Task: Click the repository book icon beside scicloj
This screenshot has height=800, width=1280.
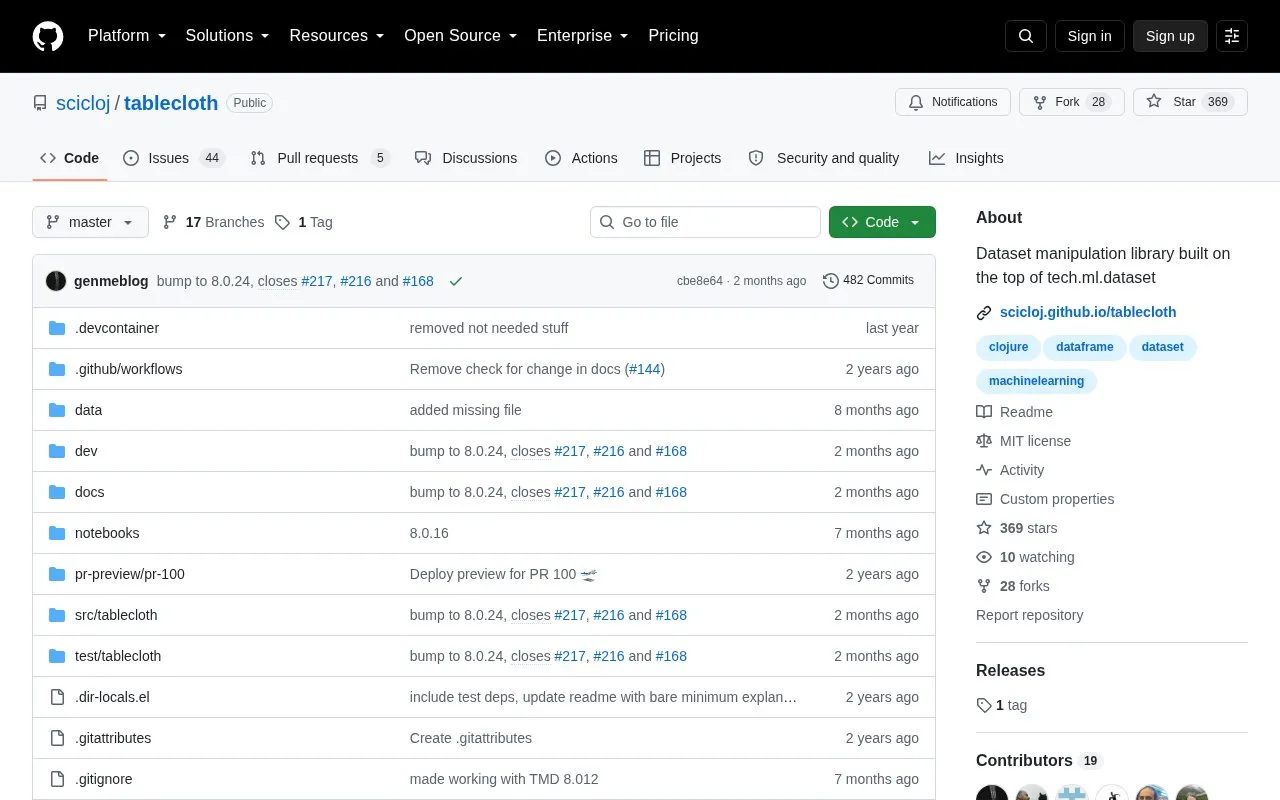Action: (40, 103)
